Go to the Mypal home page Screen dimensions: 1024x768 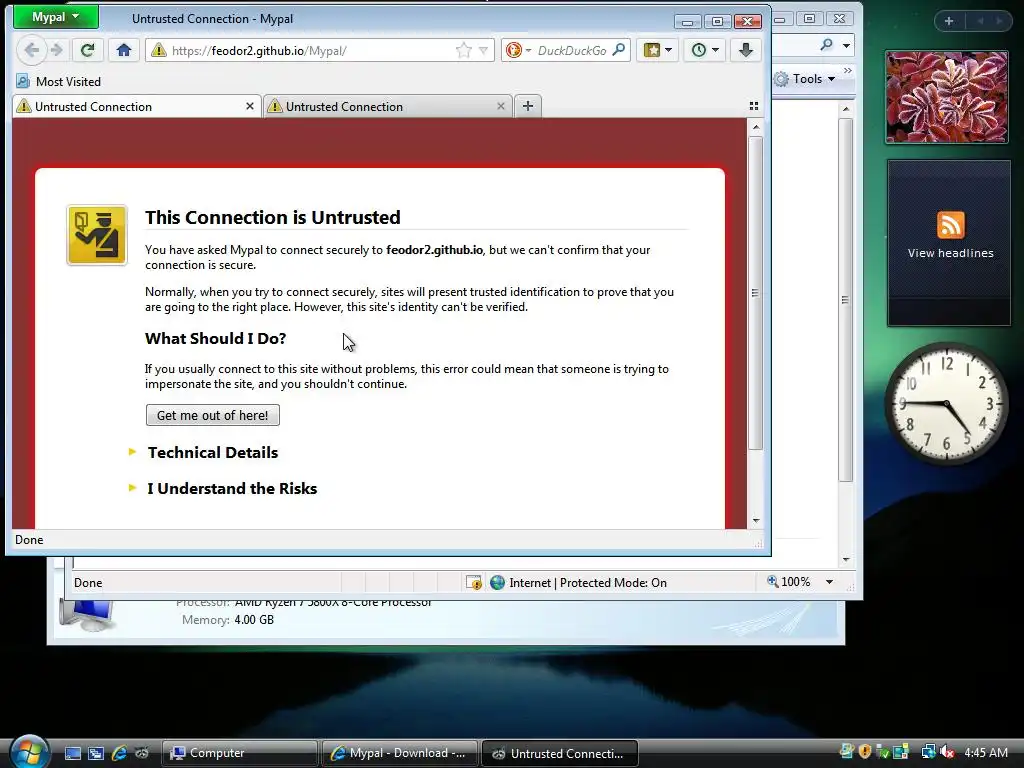(x=123, y=50)
